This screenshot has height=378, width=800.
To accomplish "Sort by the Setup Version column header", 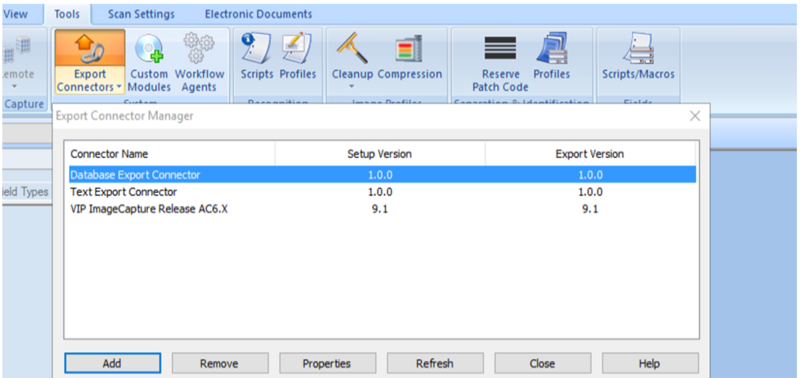I will coord(380,154).
